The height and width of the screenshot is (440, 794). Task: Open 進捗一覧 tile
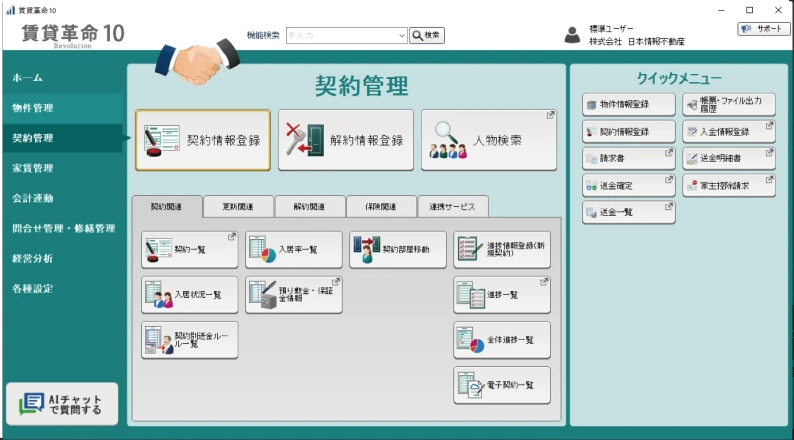[x=502, y=295]
